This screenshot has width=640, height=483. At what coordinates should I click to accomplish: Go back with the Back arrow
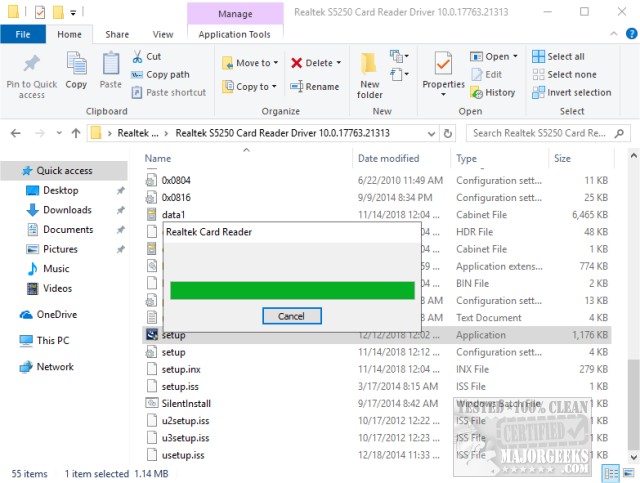[x=16, y=133]
